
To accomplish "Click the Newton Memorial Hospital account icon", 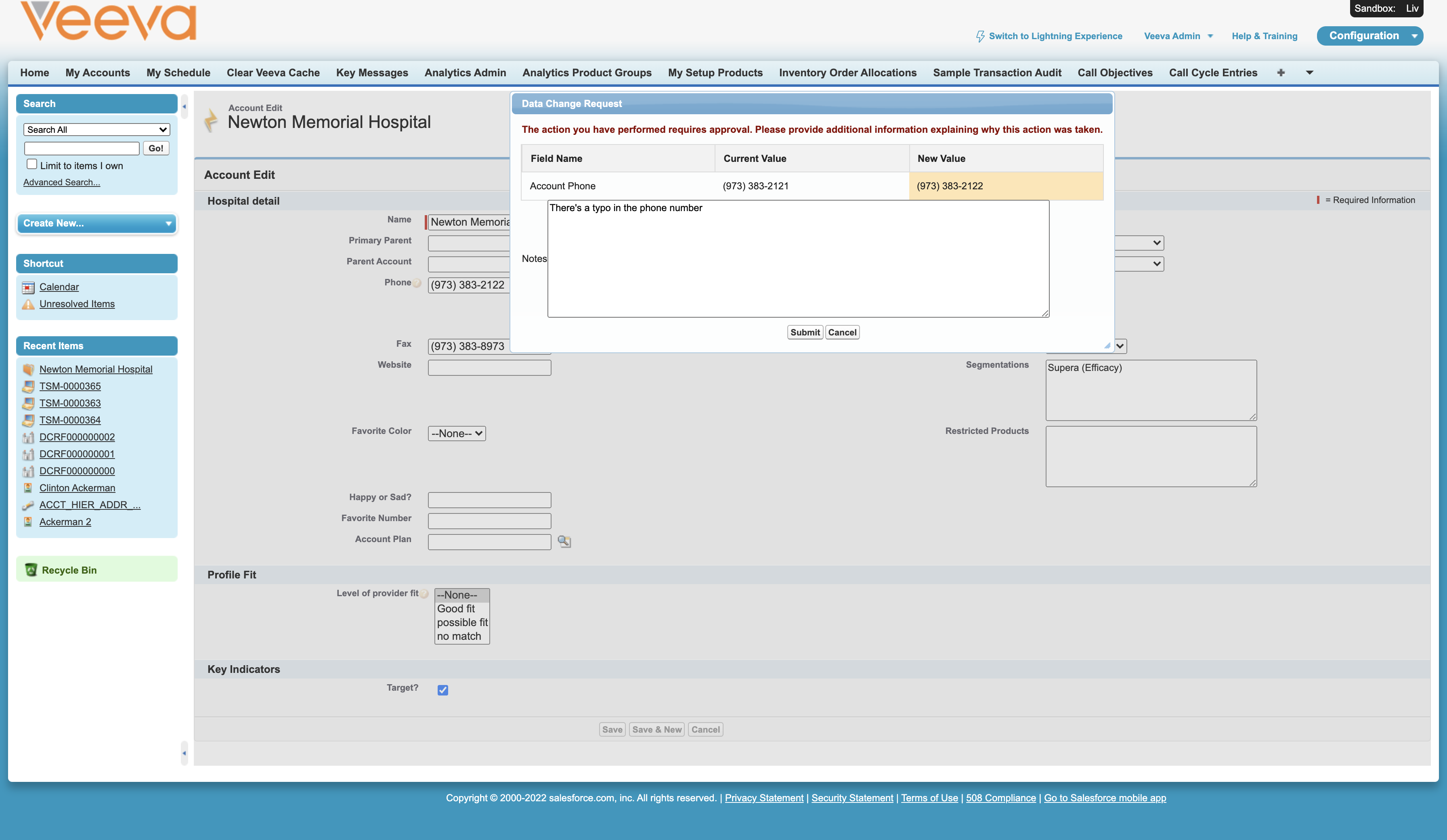I will 28,369.
